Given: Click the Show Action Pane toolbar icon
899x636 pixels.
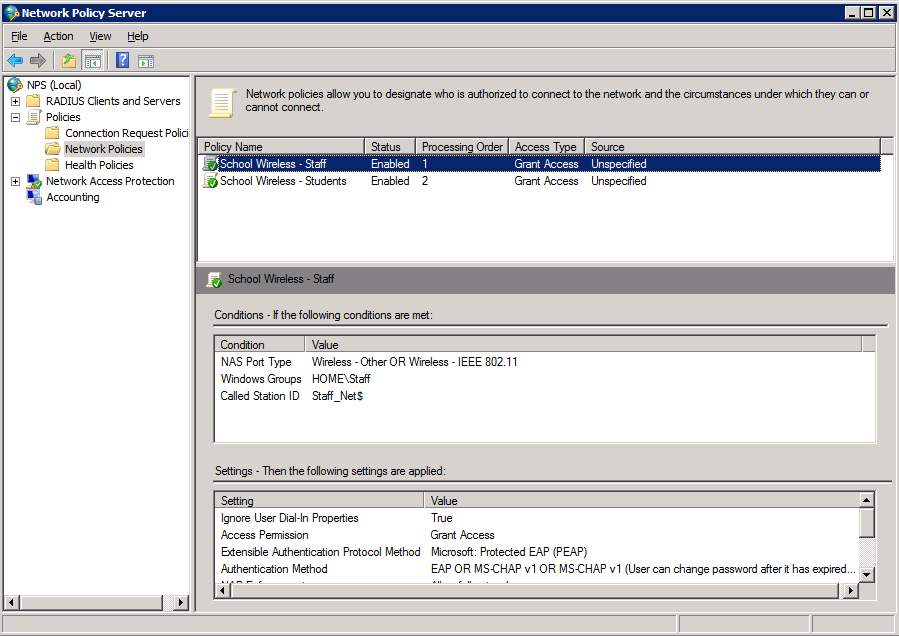Looking at the screenshot, I should click(x=145, y=60).
